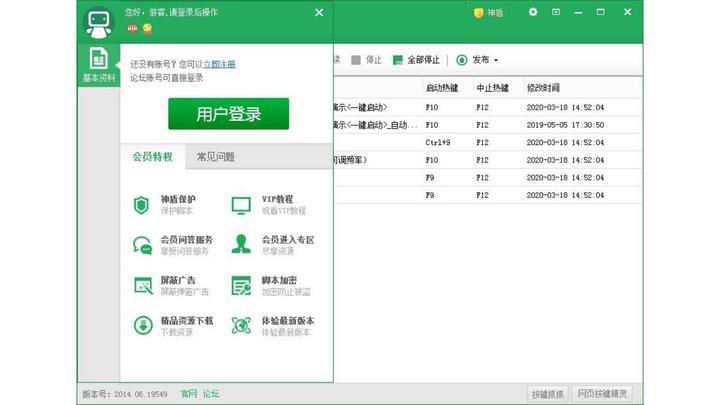Select the row dated 2019-05-05 17:30:50

pyautogui.click(x=488, y=125)
